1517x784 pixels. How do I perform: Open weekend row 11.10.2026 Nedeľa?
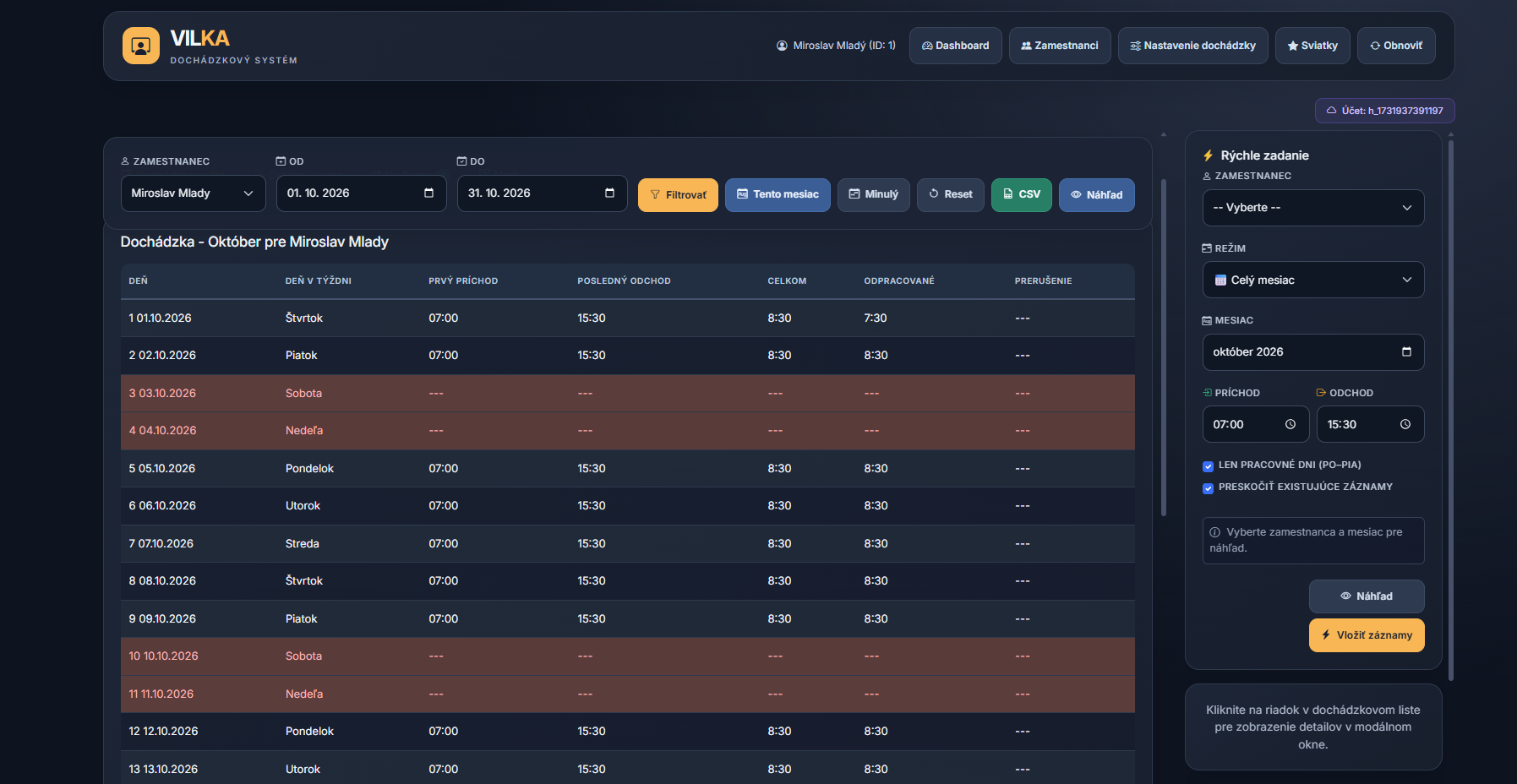click(627, 694)
